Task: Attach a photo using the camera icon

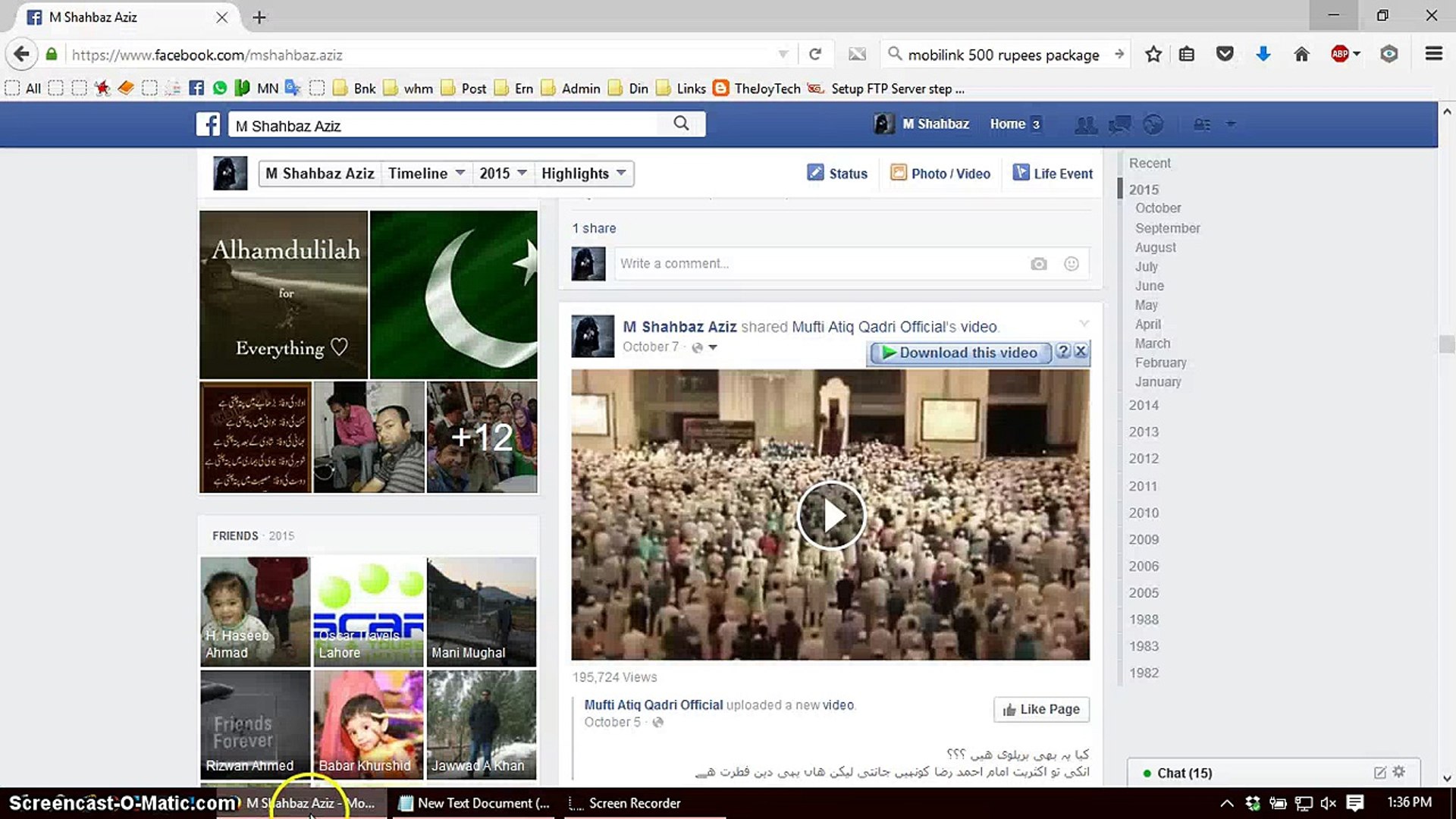Action: pos(1038,264)
